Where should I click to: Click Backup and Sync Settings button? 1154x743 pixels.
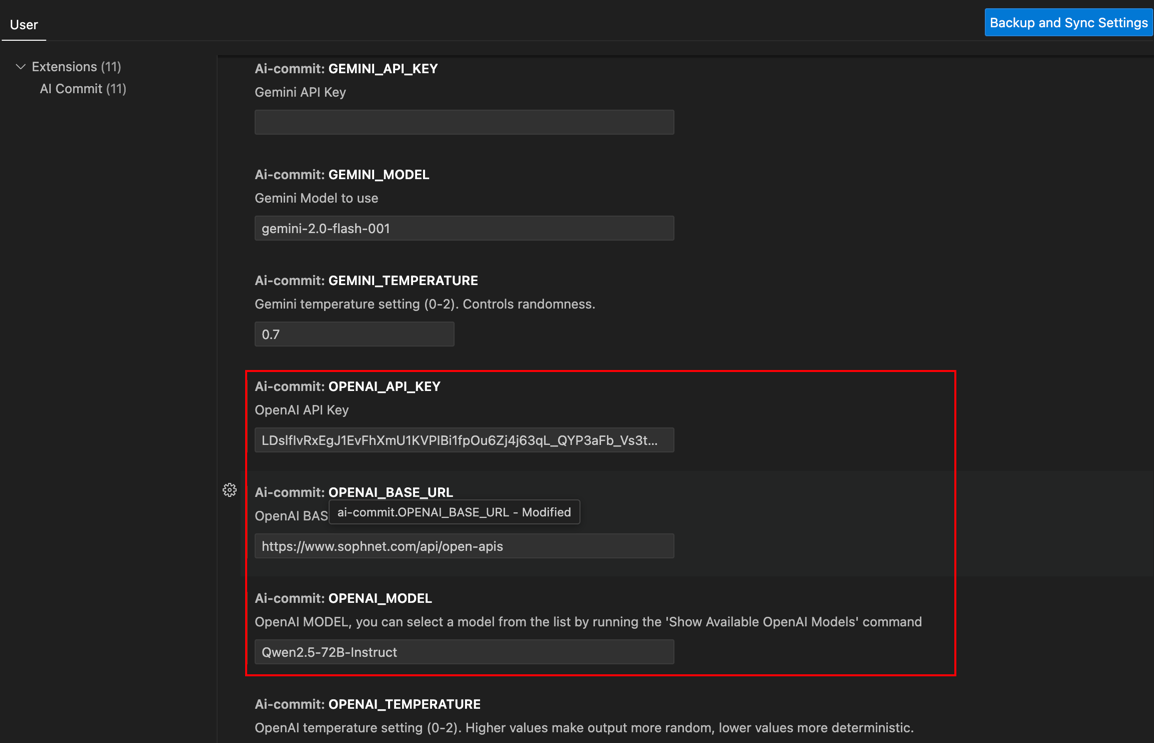1068,23
